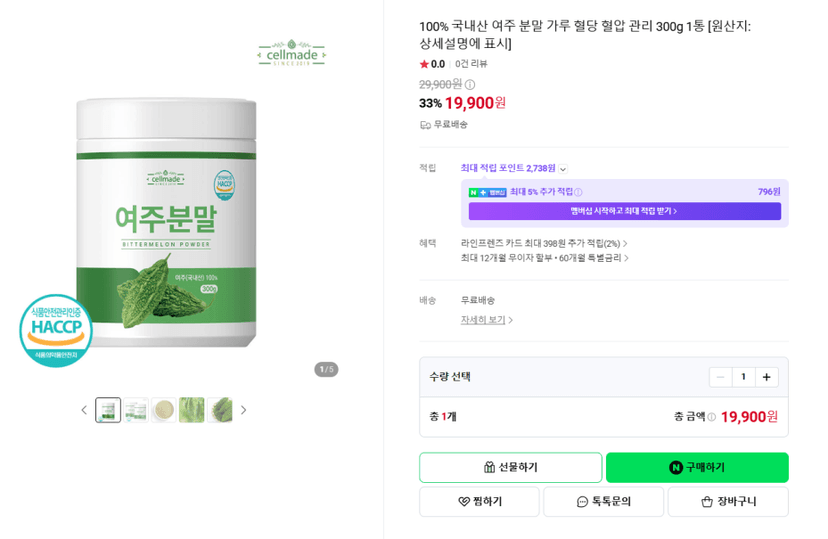This screenshot has height=539, width=828.
Task: Show next product image with right arrow
Action: [243, 410]
